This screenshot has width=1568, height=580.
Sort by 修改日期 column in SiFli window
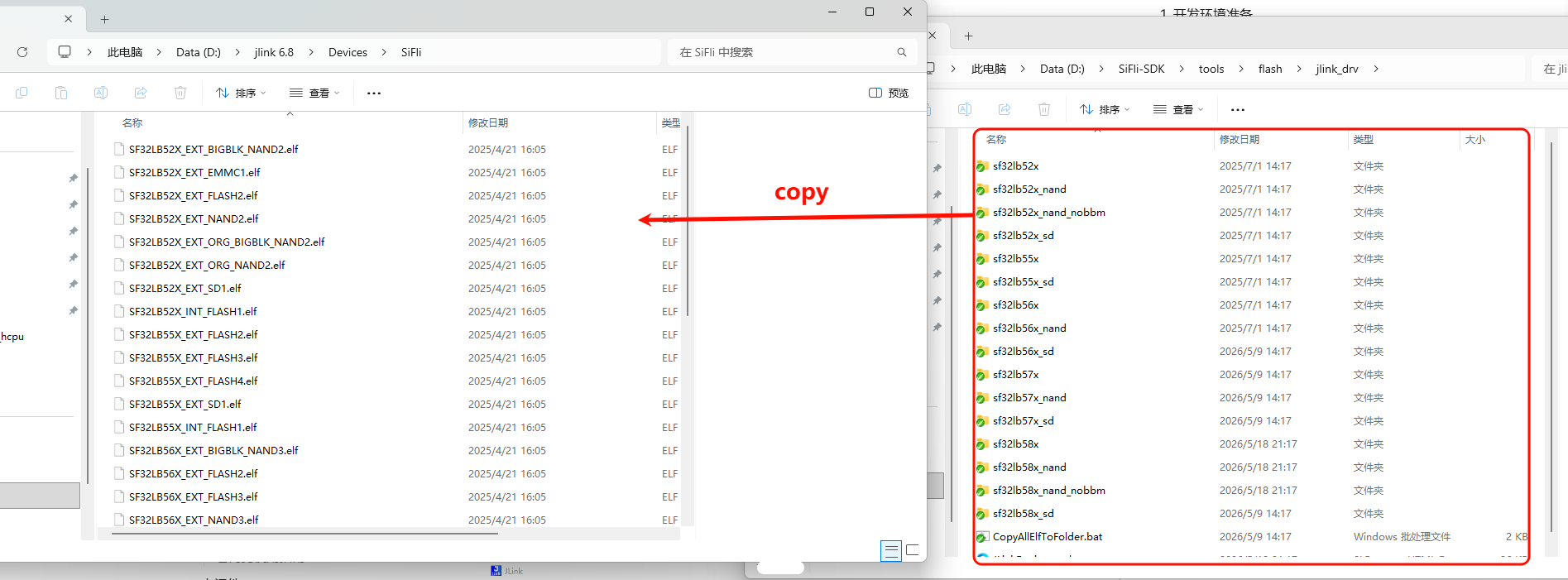(x=488, y=122)
